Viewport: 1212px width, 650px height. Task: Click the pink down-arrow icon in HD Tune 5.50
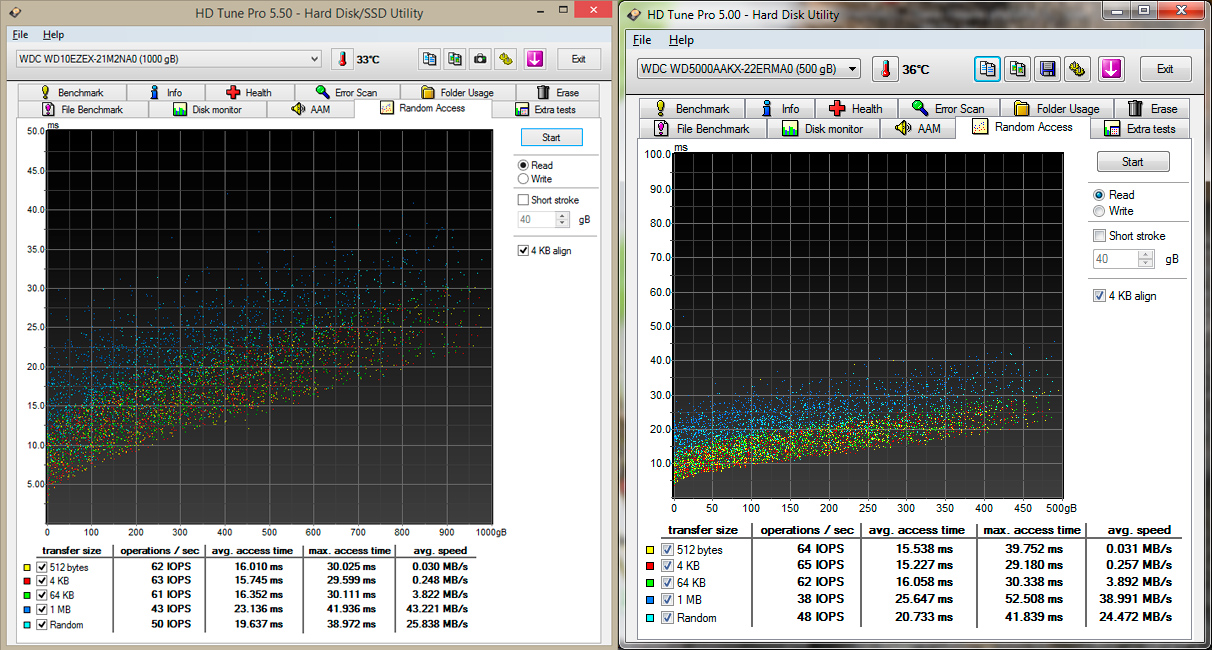(x=535, y=59)
